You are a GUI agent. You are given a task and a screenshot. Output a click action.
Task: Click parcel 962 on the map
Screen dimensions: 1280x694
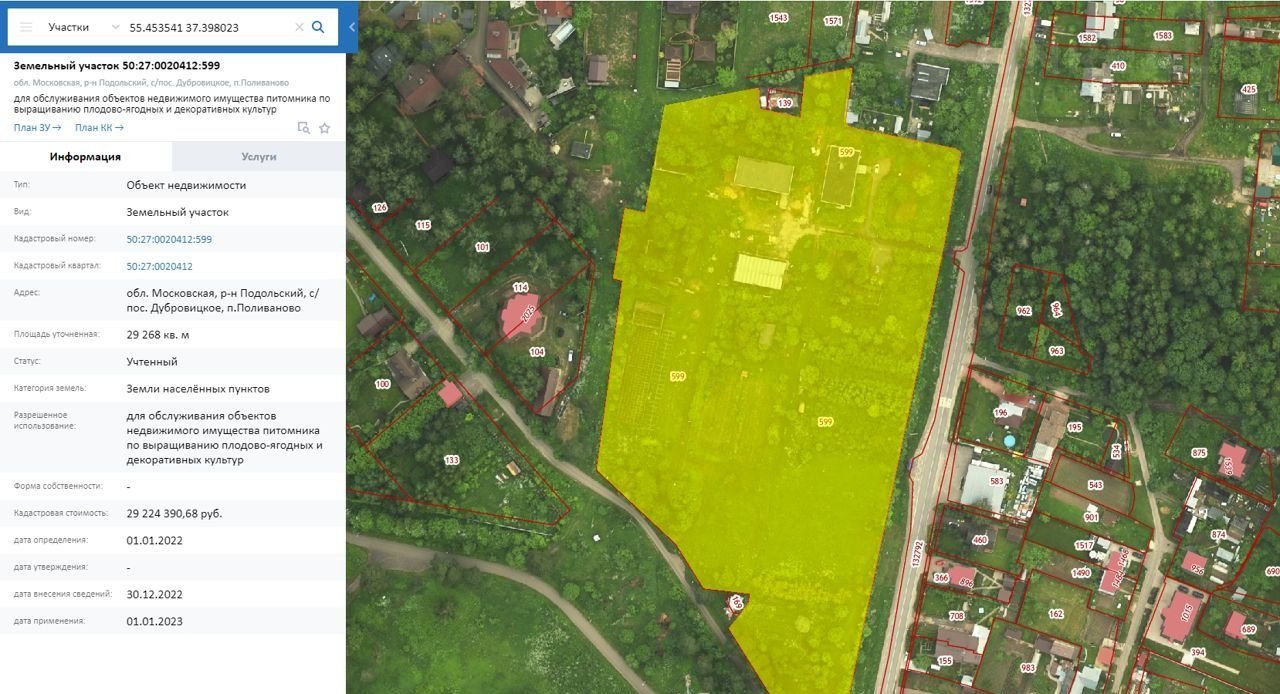1022,312
